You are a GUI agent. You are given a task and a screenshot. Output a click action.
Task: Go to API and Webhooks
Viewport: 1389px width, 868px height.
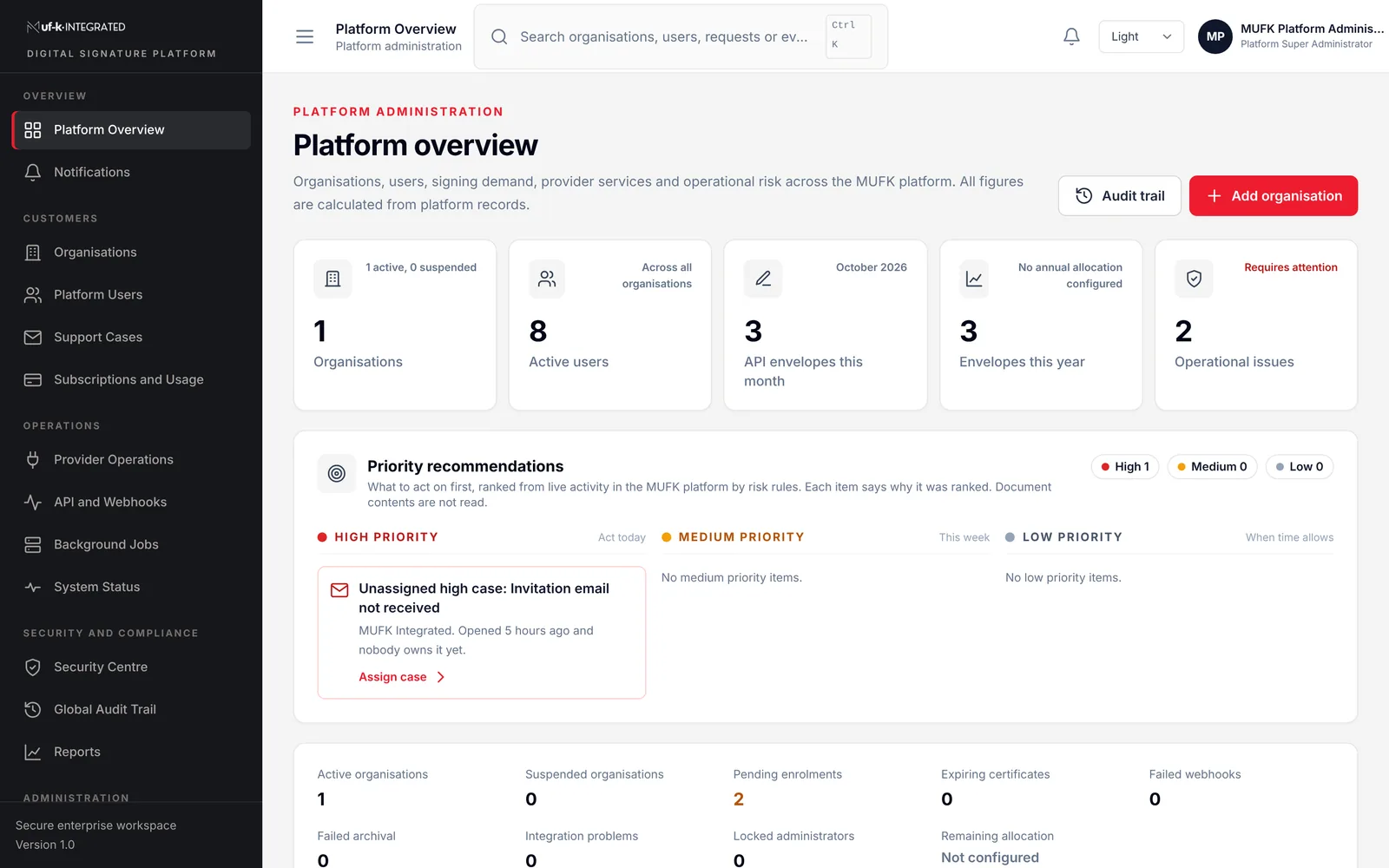pyautogui.click(x=131, y=503)
